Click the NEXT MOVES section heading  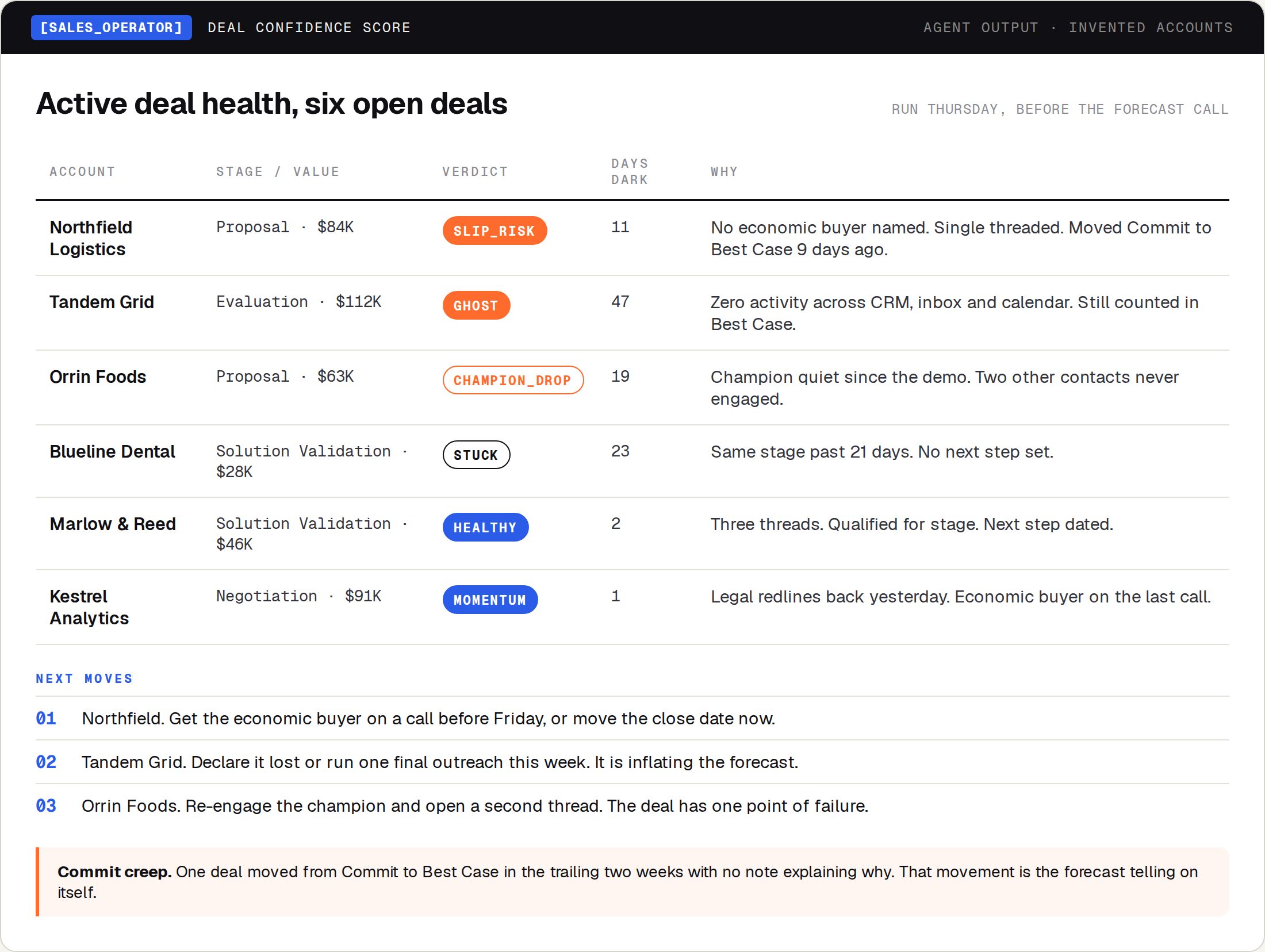[x=85, y=679]
